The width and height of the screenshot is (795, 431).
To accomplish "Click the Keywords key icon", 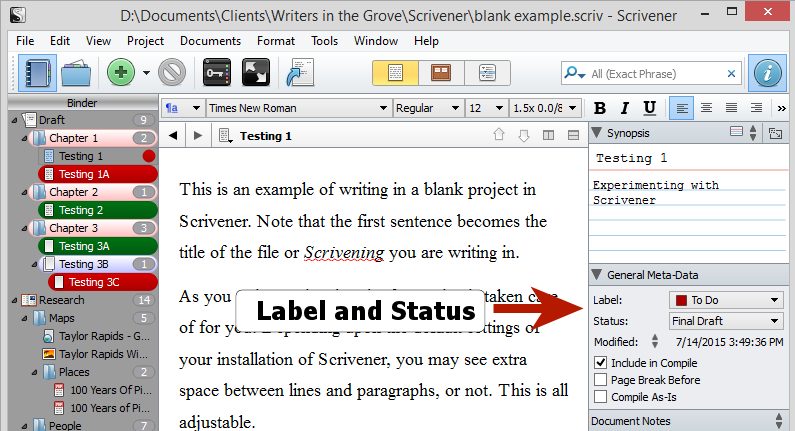I will [217, 73].
